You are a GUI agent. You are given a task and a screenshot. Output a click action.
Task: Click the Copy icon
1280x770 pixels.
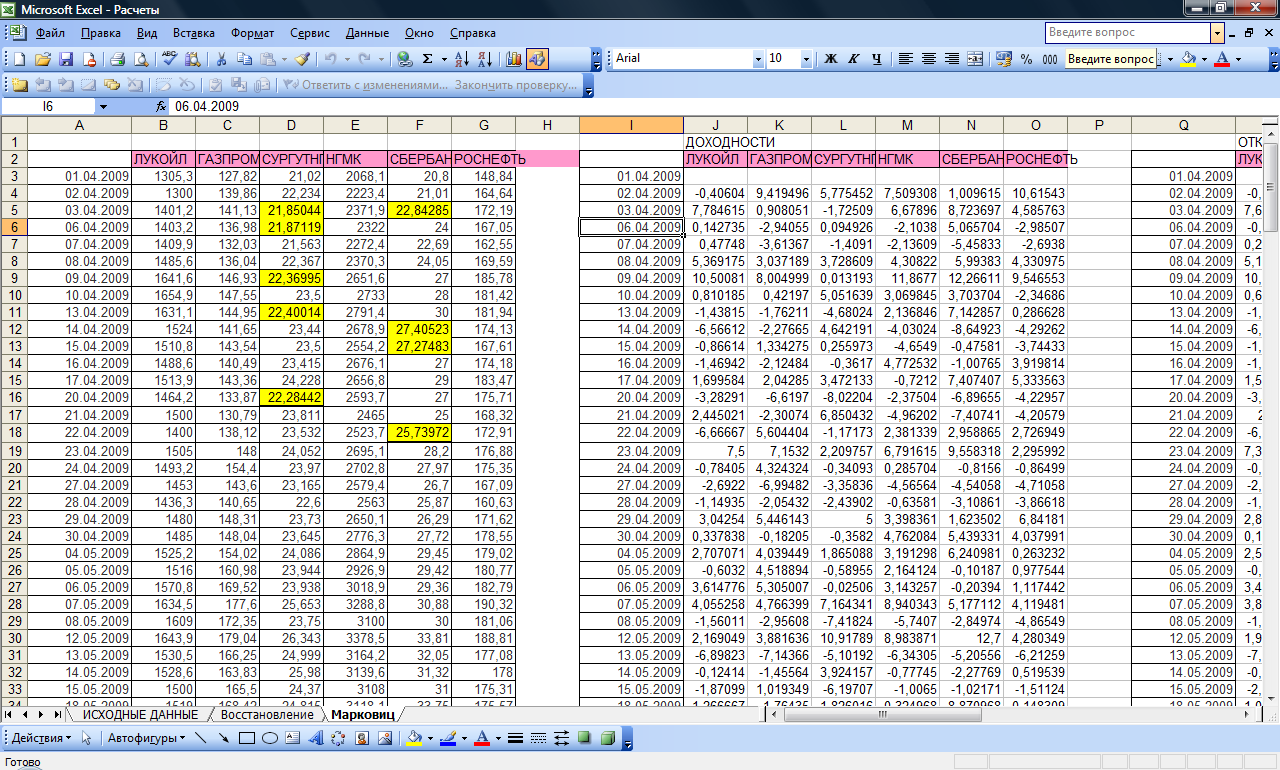pyautogui.click(x=244, y=59)
